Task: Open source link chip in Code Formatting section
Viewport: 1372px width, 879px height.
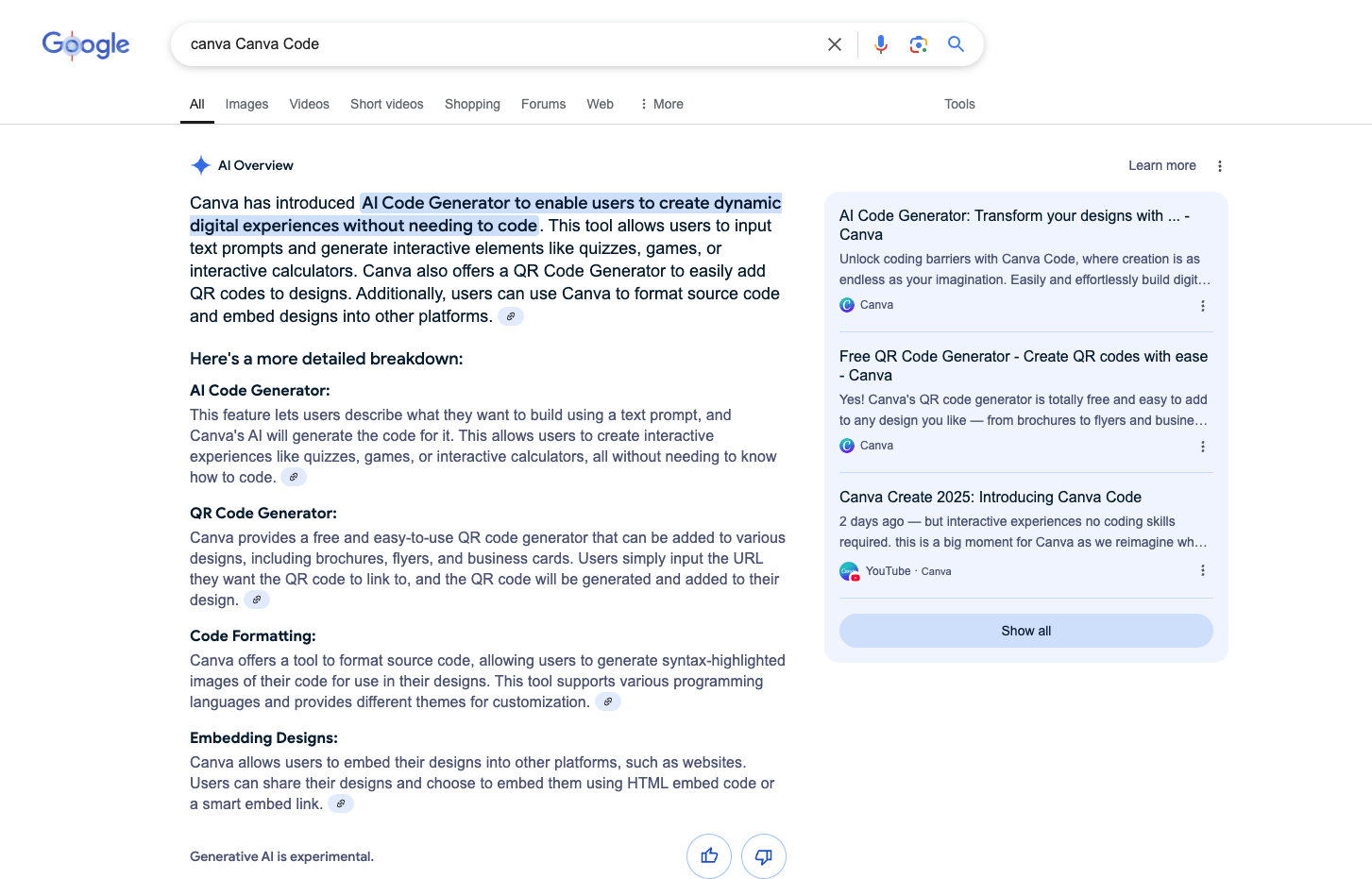Action: pos(608,702)
